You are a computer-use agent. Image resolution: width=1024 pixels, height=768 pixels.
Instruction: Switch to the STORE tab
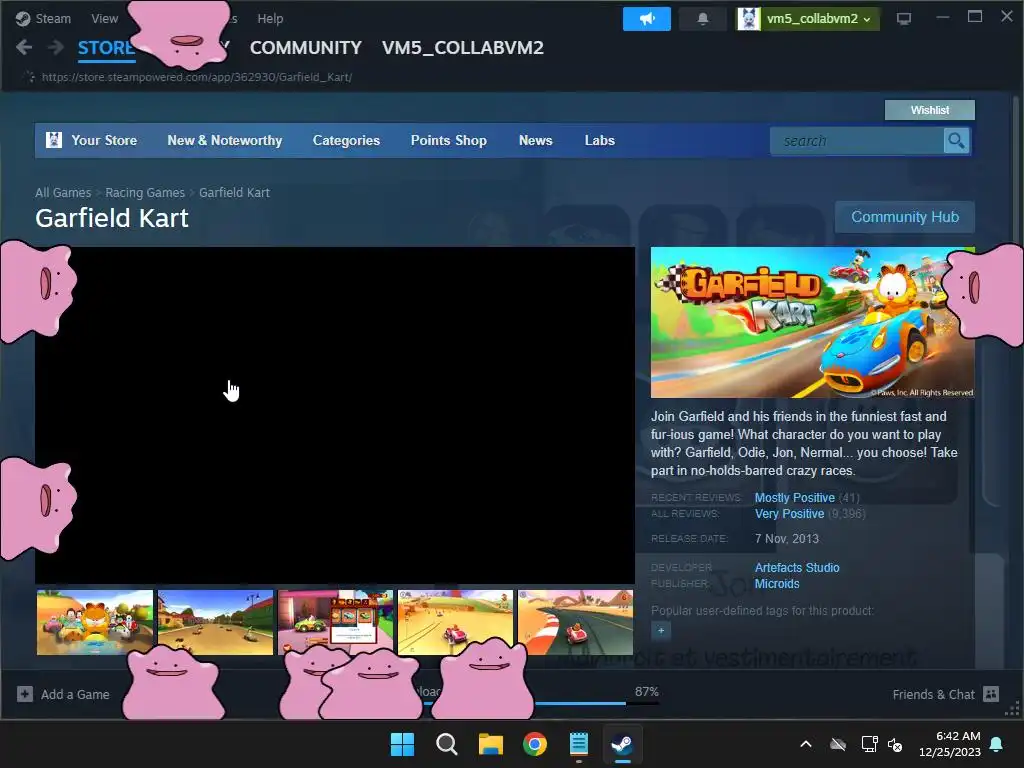click(106, 48)
